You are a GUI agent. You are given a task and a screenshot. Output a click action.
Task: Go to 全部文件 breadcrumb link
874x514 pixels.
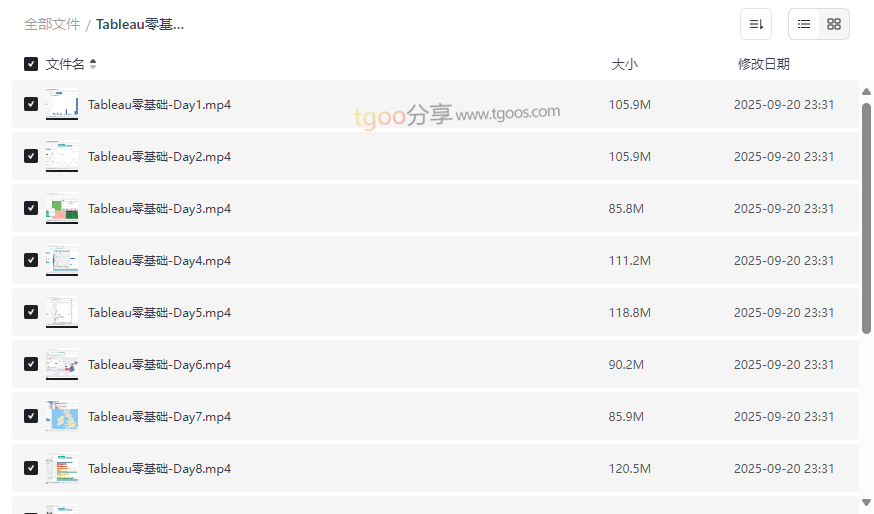[x=52, y=24]
